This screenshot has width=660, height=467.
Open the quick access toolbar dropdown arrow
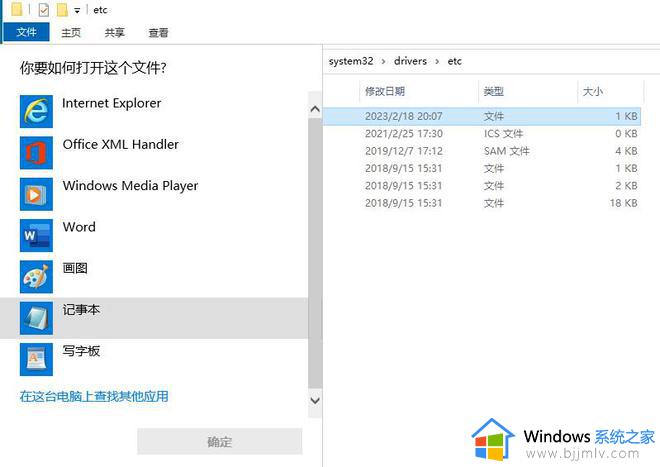pos(77,11)
